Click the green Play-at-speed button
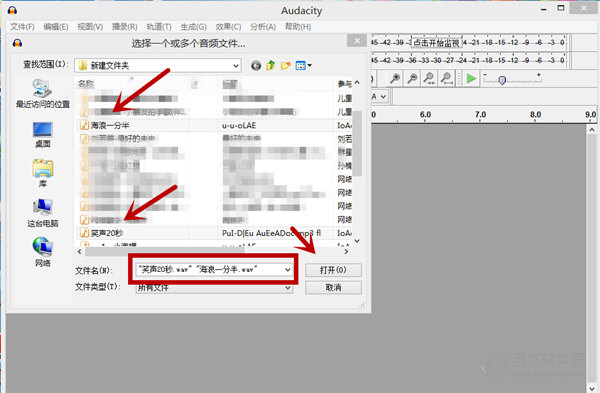 coord(471,79)
